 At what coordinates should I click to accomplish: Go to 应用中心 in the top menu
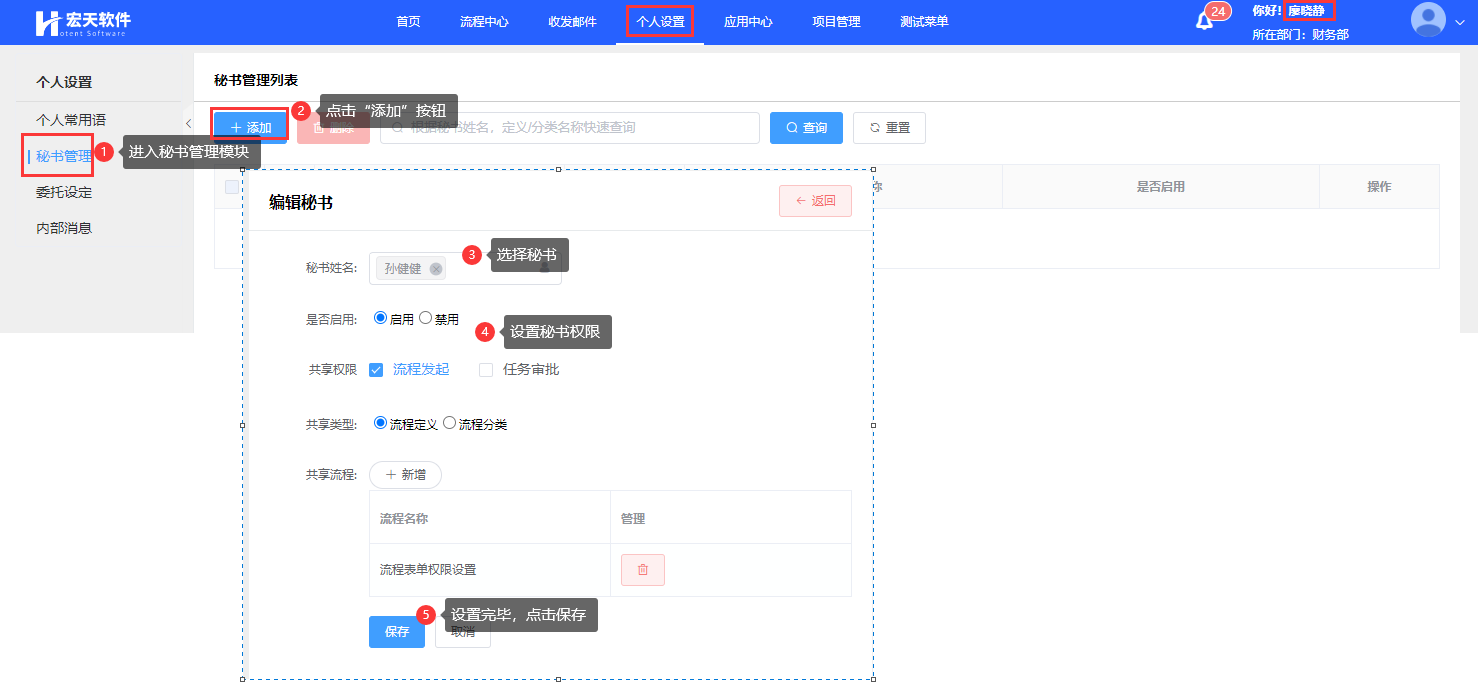747,22
